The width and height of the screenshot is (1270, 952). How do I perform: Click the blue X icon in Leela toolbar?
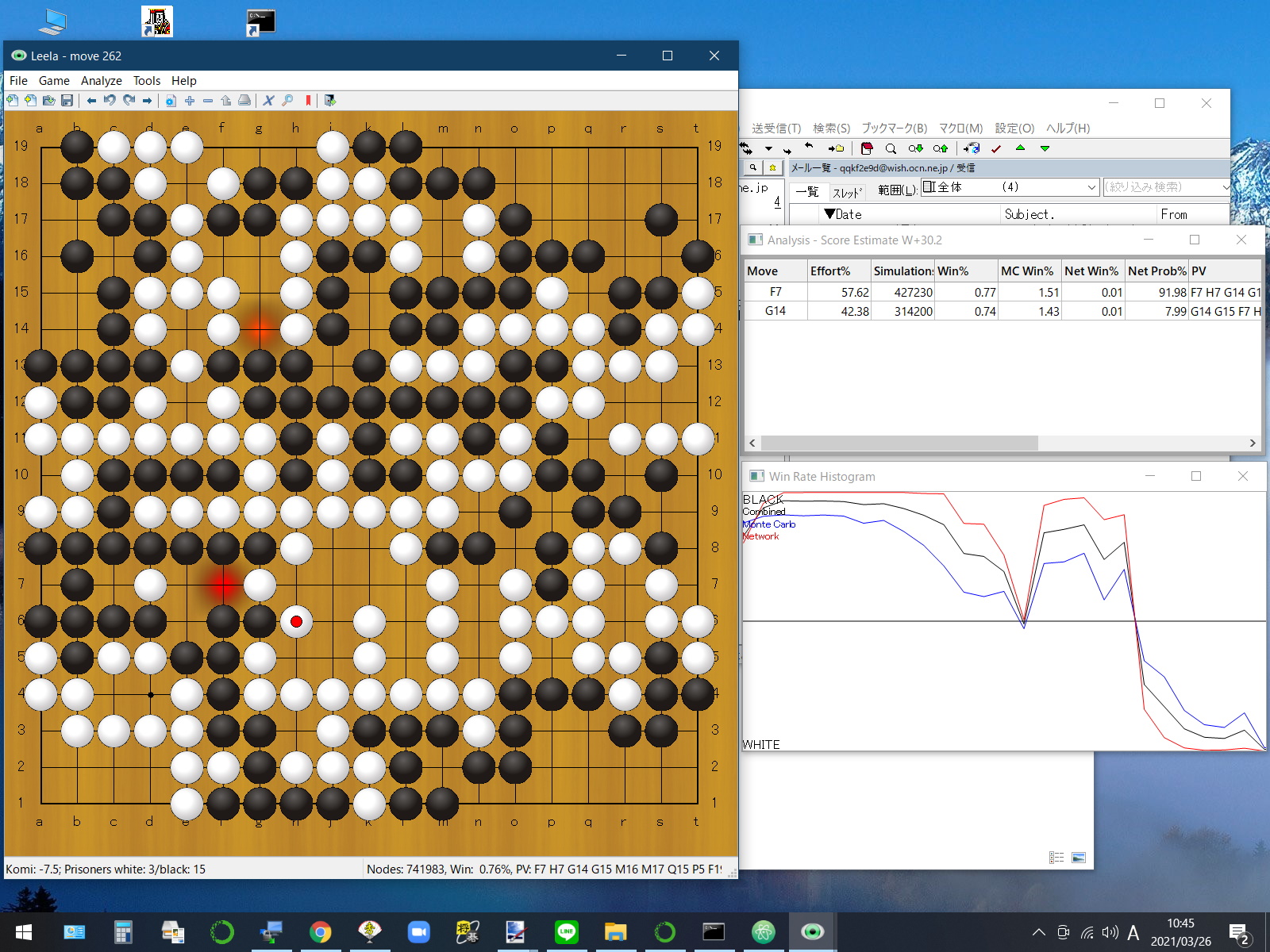click(x=268, y=101)
